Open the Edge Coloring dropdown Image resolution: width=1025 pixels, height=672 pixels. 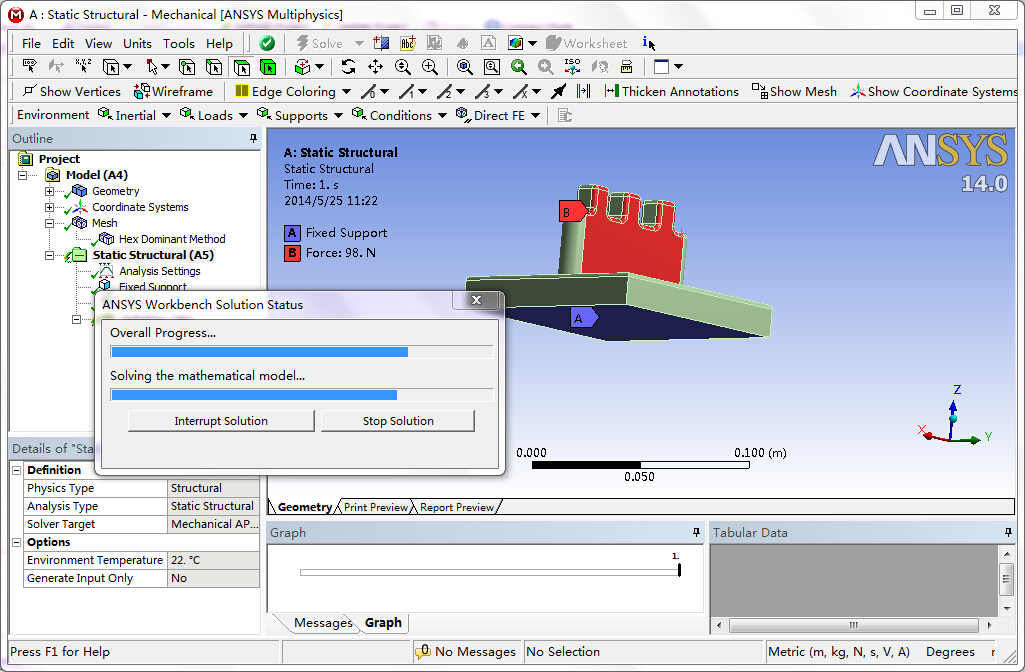point(345,91)
